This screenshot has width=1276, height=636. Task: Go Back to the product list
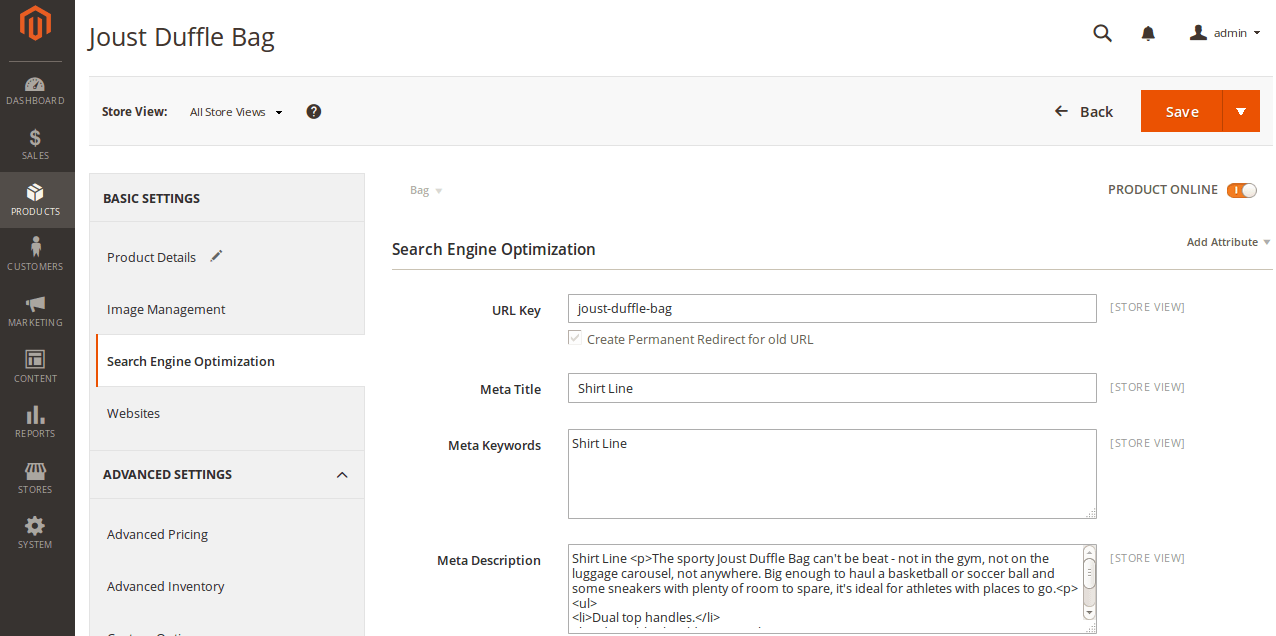(1084, 111)
